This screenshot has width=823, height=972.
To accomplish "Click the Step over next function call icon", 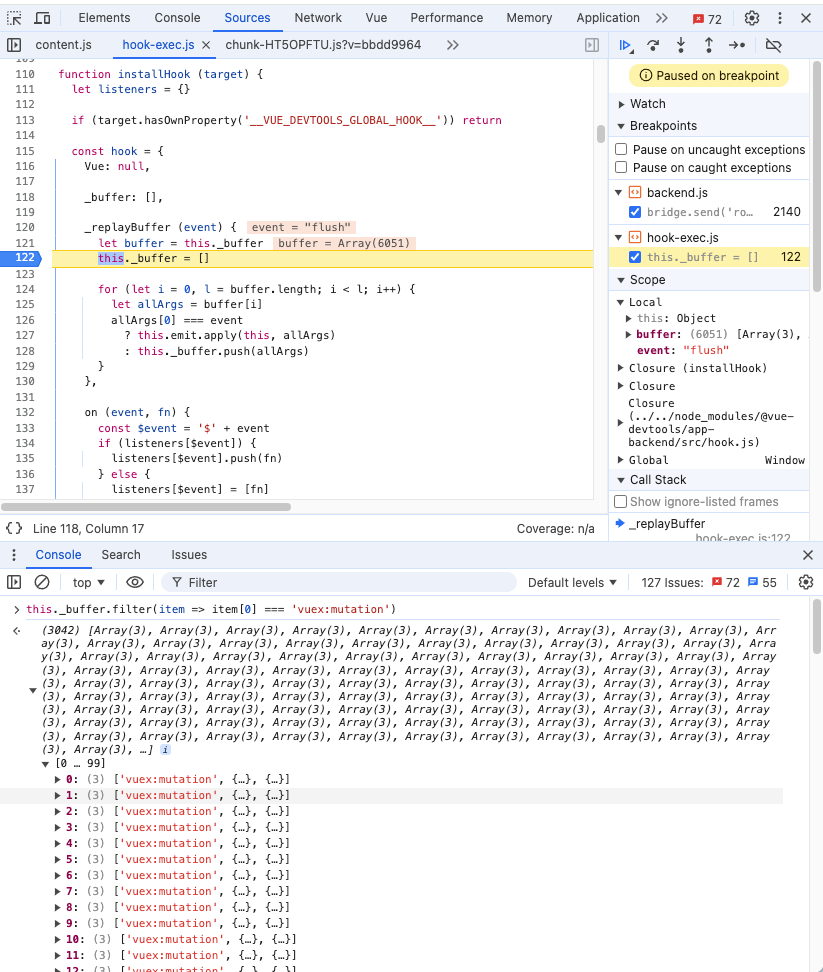I will coord(653,45).
